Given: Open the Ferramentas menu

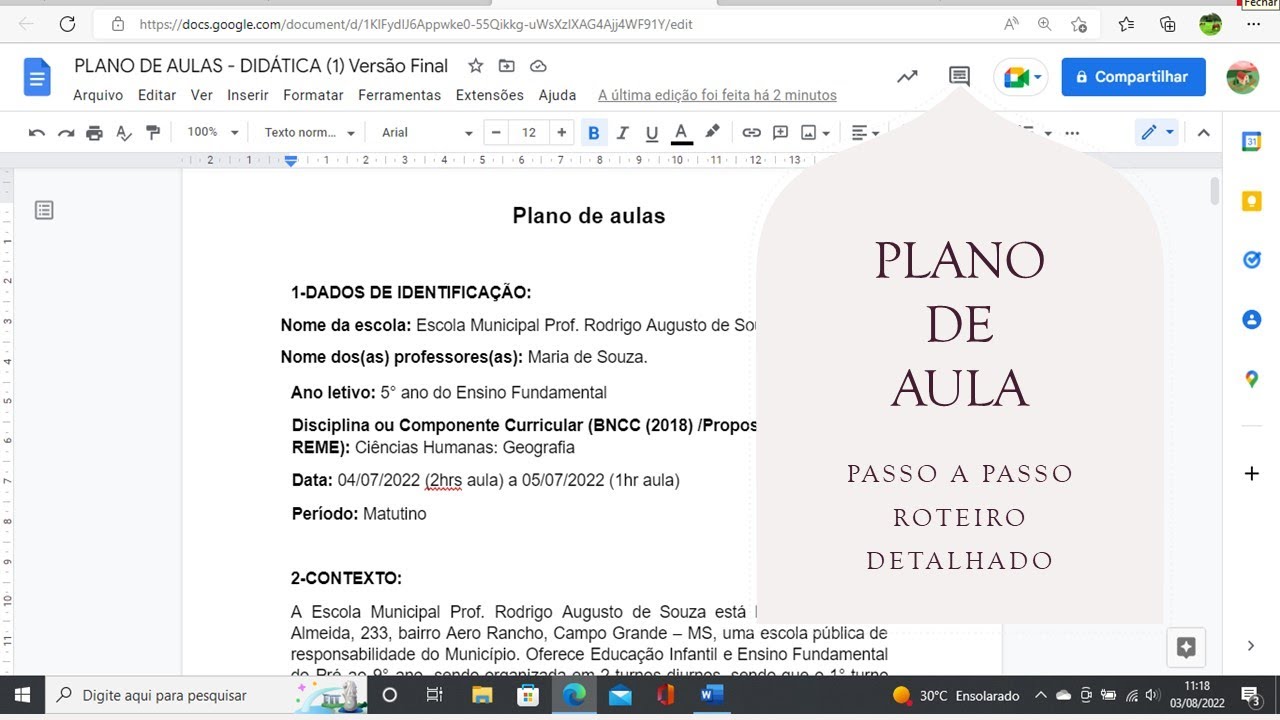Looking at the screenshot, I should coord(399,95).
